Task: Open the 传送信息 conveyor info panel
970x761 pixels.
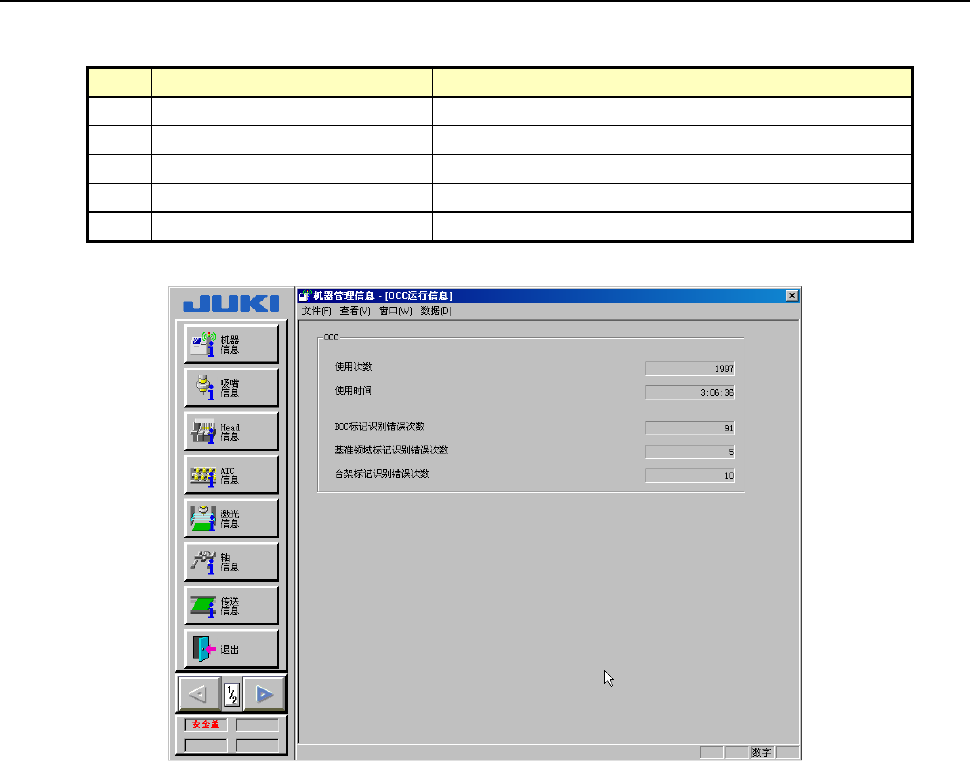Action: coord(231,606)
